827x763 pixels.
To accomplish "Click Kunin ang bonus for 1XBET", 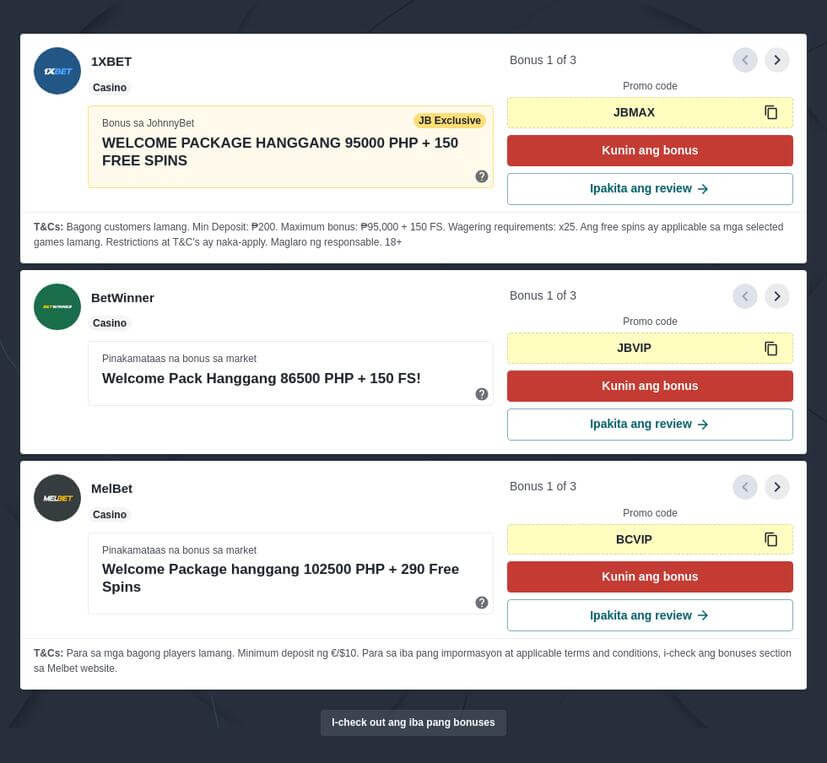I will coord(650,151).
